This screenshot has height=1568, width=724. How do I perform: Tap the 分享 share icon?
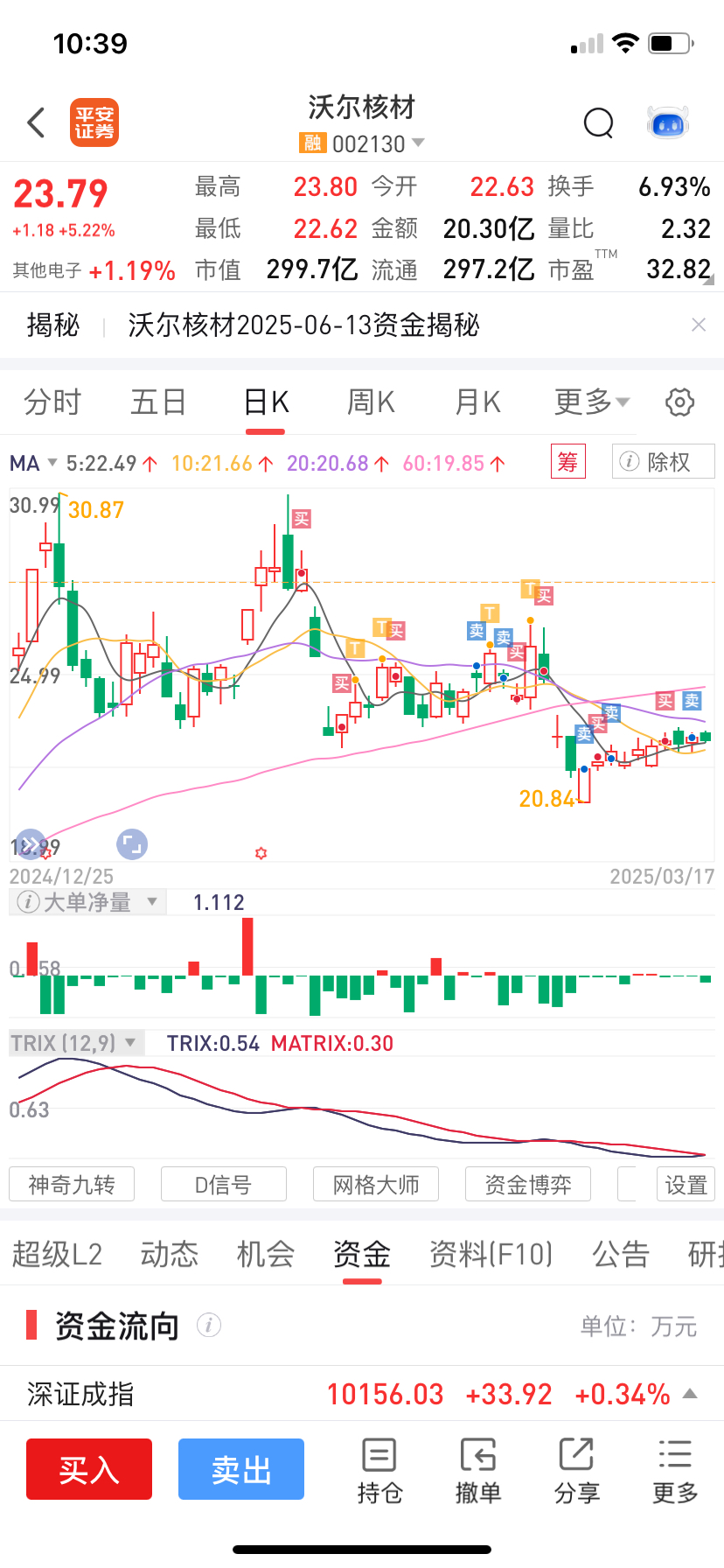[x=577, y=1471]
